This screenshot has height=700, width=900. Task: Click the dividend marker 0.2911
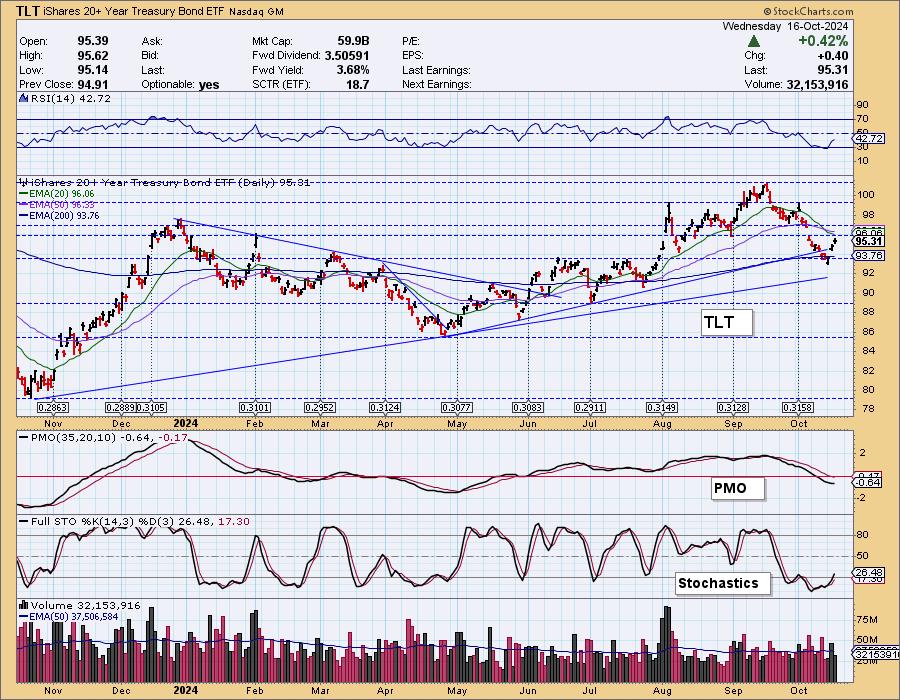pos(589,407)
